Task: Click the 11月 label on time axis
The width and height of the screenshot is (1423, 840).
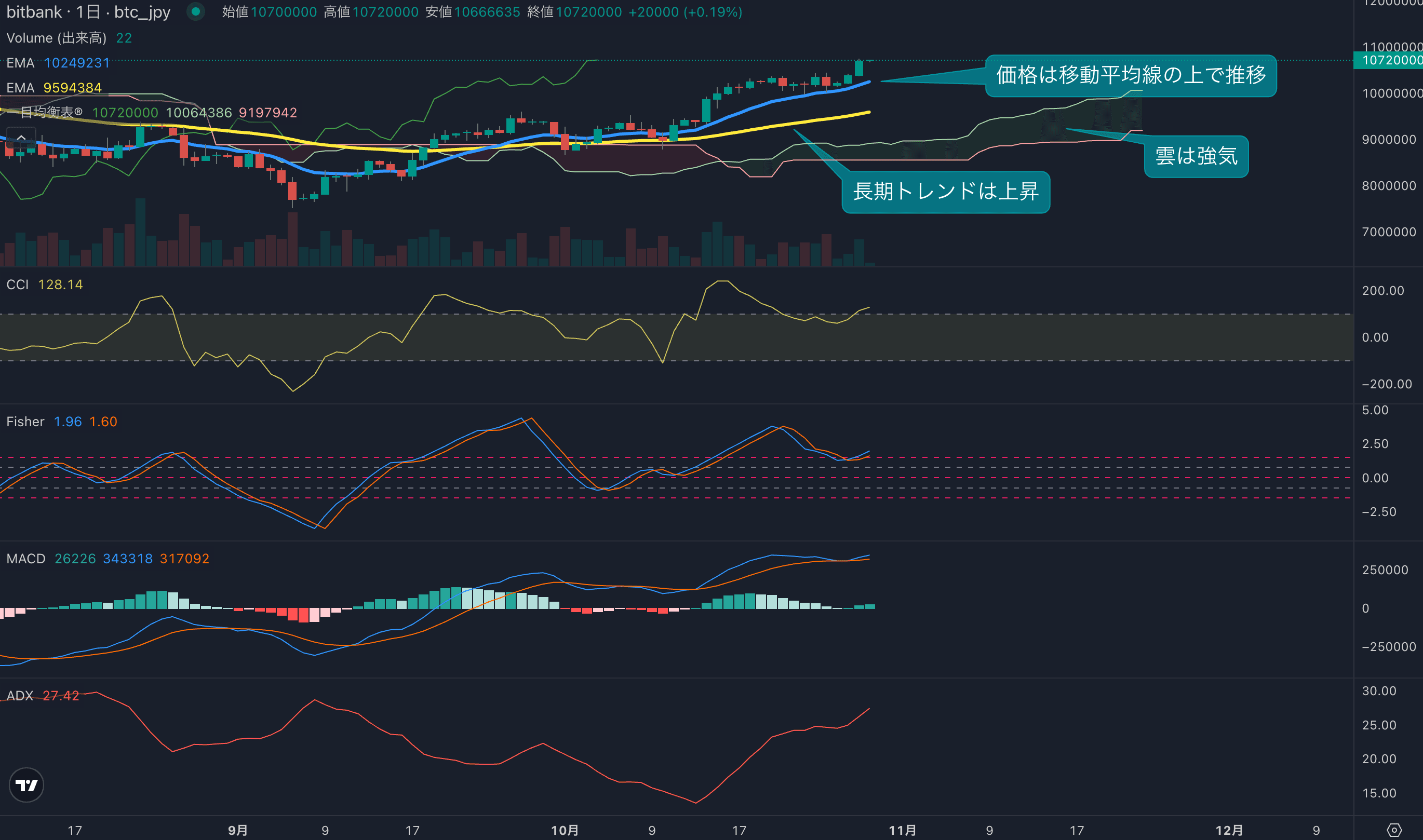Action: 902,830
